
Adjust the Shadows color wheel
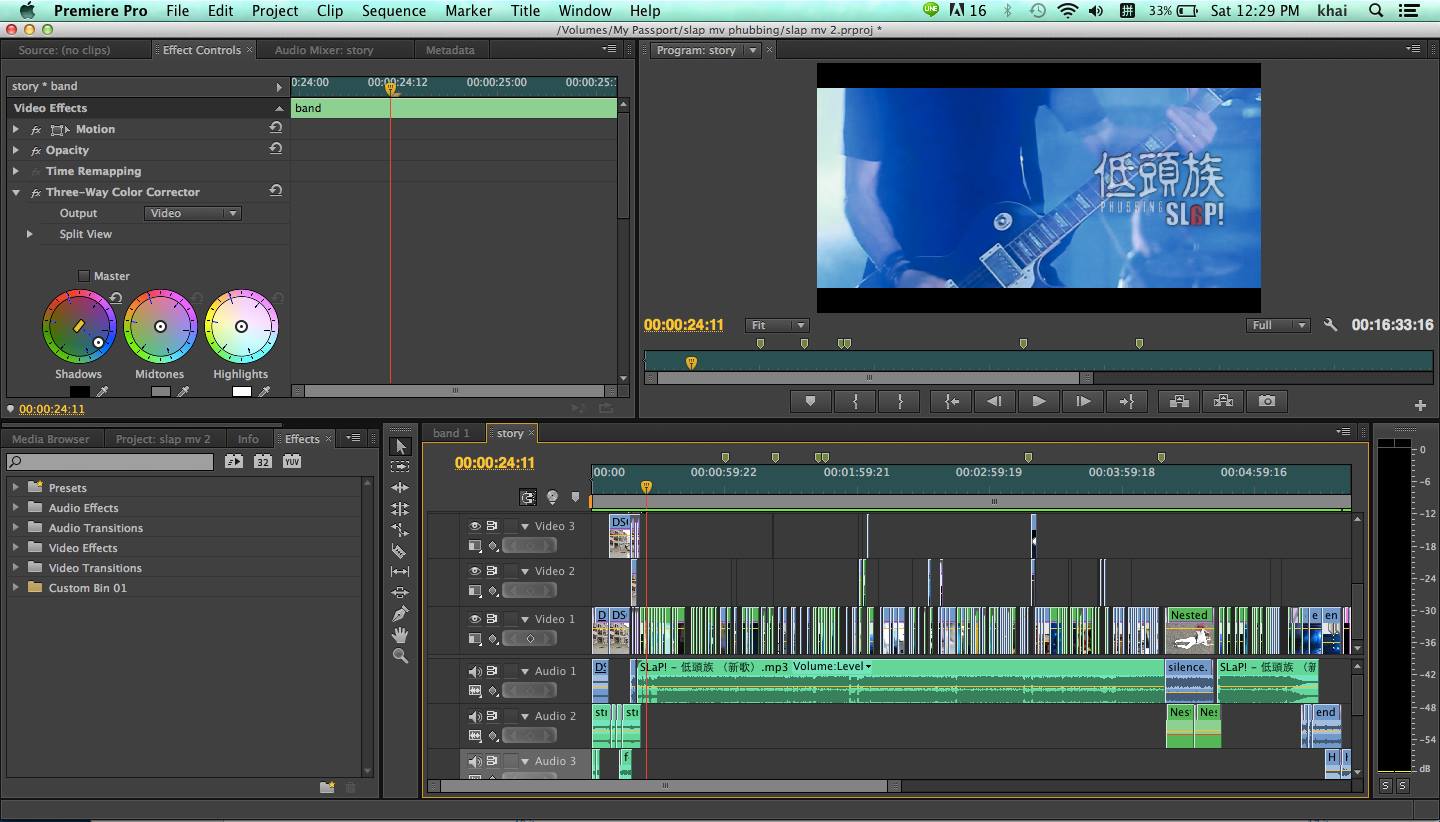click(79, 326)
